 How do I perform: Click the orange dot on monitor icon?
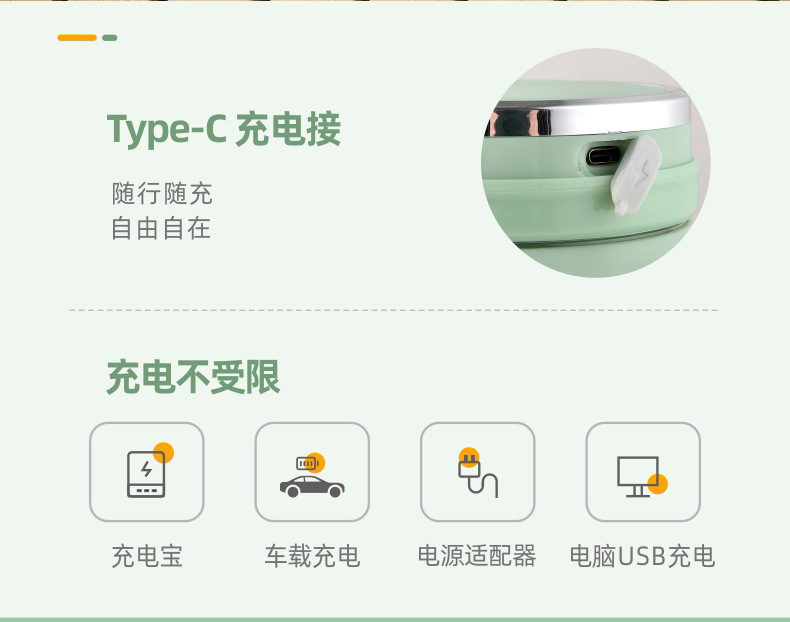tap(657, 484)
